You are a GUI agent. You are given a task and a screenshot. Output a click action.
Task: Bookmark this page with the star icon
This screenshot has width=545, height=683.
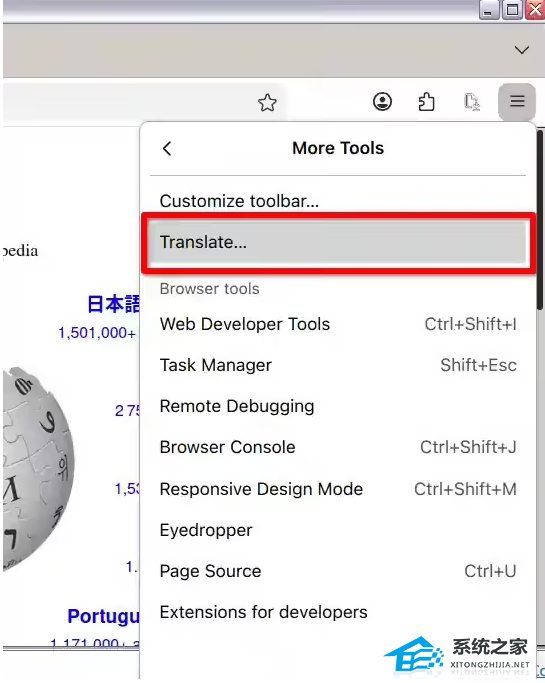coord(267,103)
